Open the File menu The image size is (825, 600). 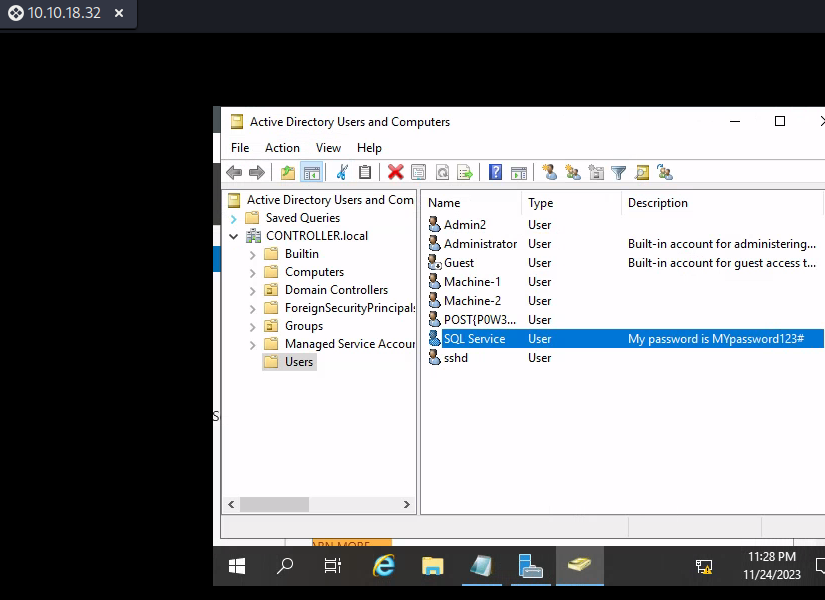click(240, 148)
